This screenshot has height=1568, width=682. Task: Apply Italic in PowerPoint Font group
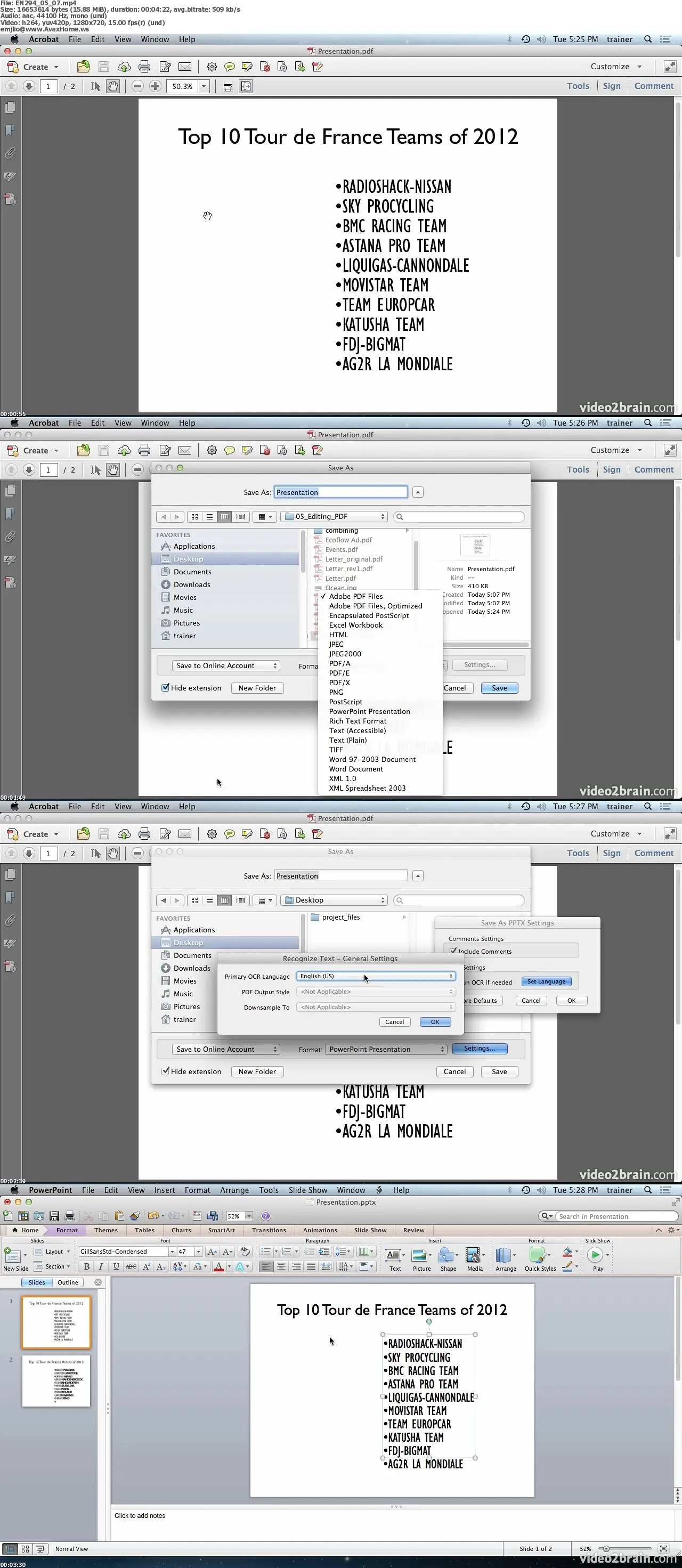(x=101, y=1266)
